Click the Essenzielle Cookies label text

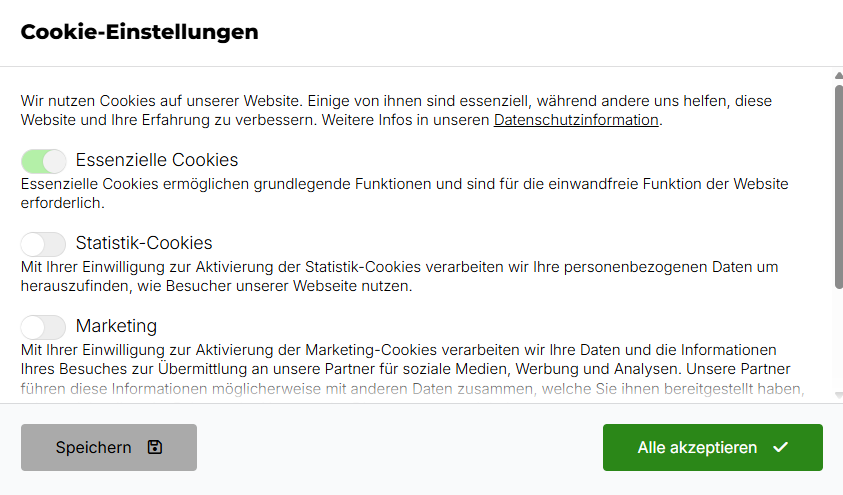pyautogui.click(x=157, y=160)
